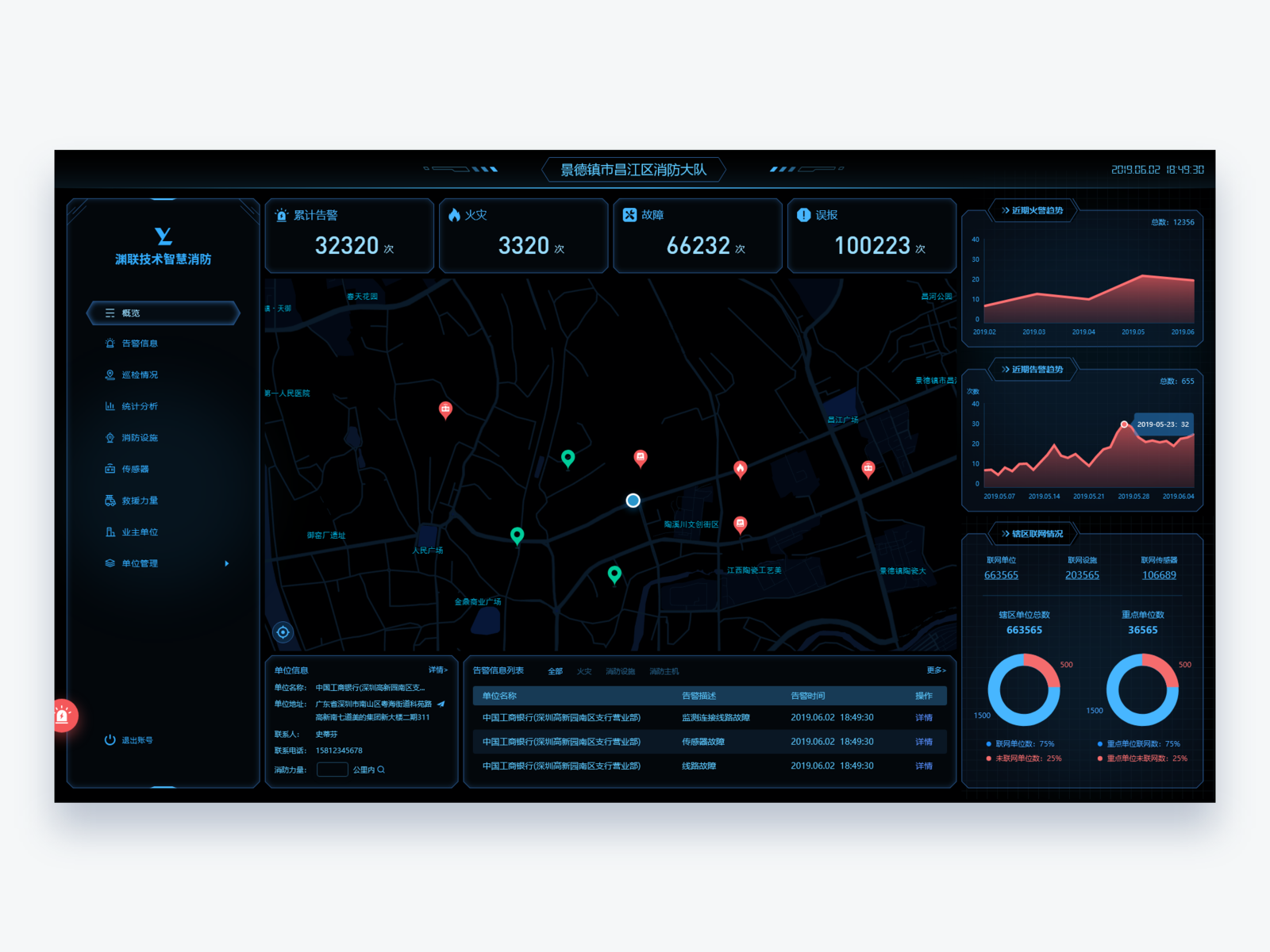
Task: Select the 传感器 sidebar icon
Action: [x=110, y=469]
